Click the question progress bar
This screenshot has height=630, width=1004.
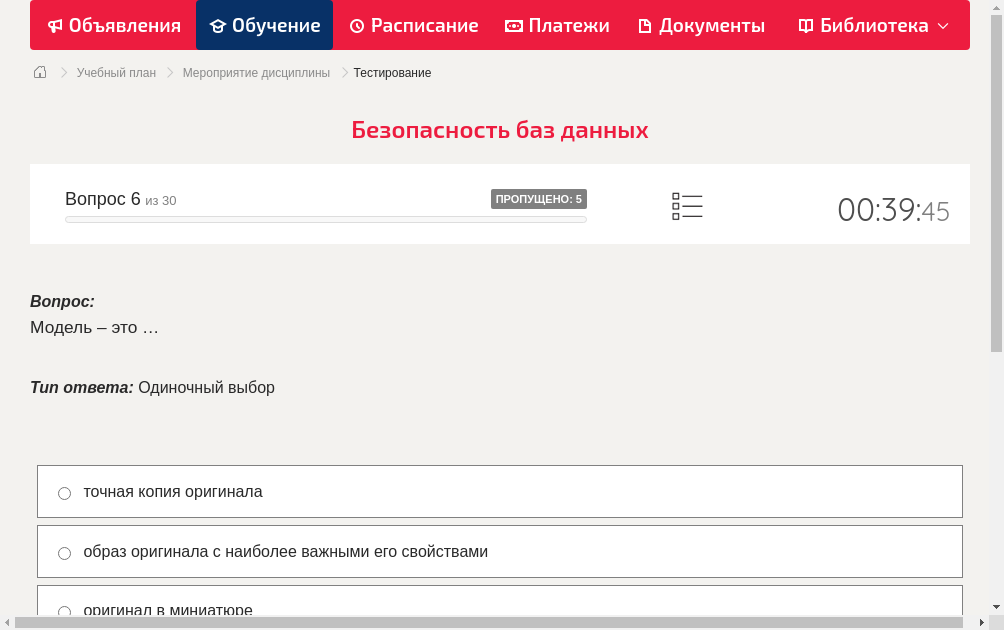[x=325, y=219]
